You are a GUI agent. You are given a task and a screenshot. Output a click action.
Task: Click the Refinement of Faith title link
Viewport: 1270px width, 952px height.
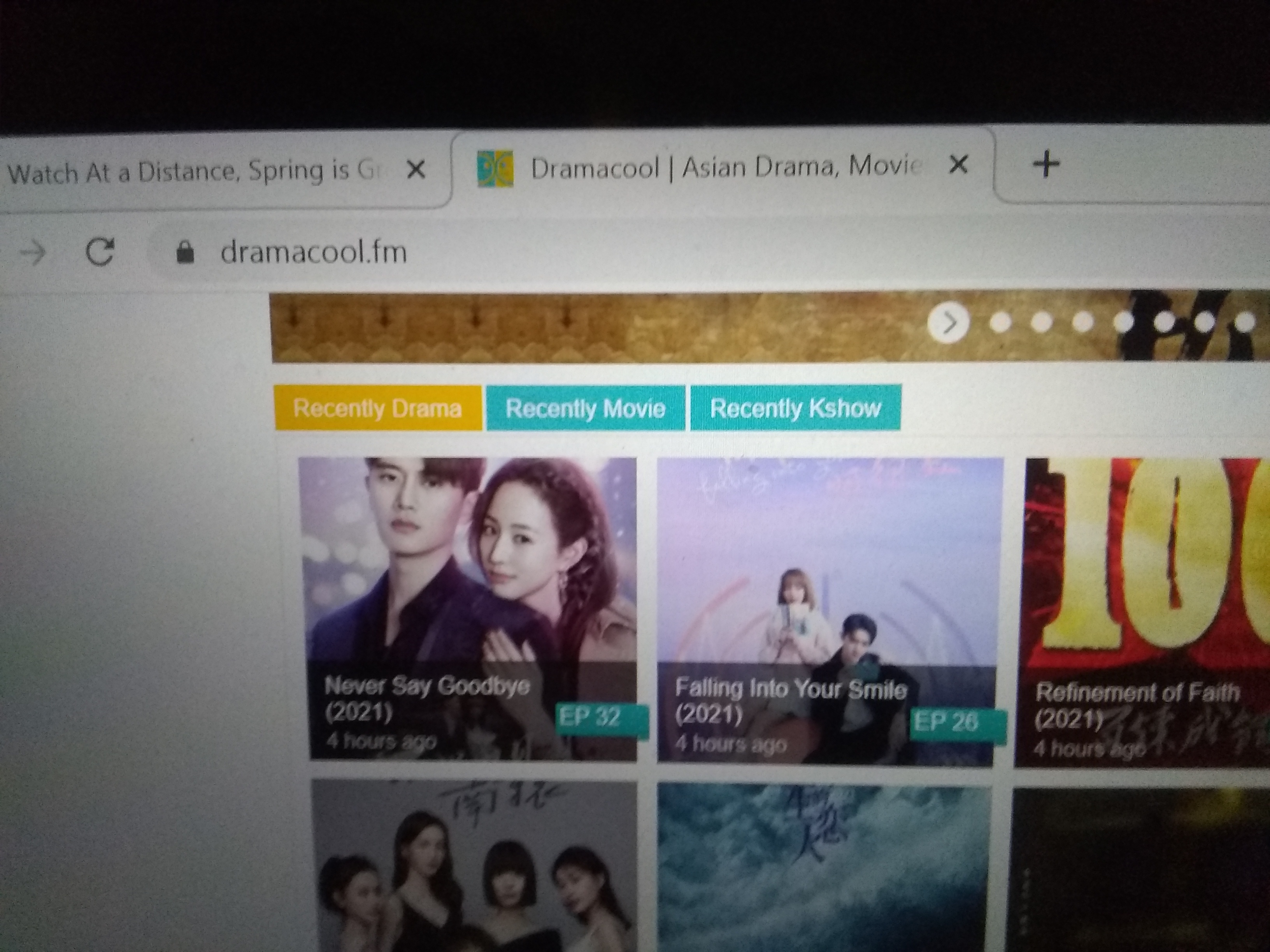tap(1137, 705)
